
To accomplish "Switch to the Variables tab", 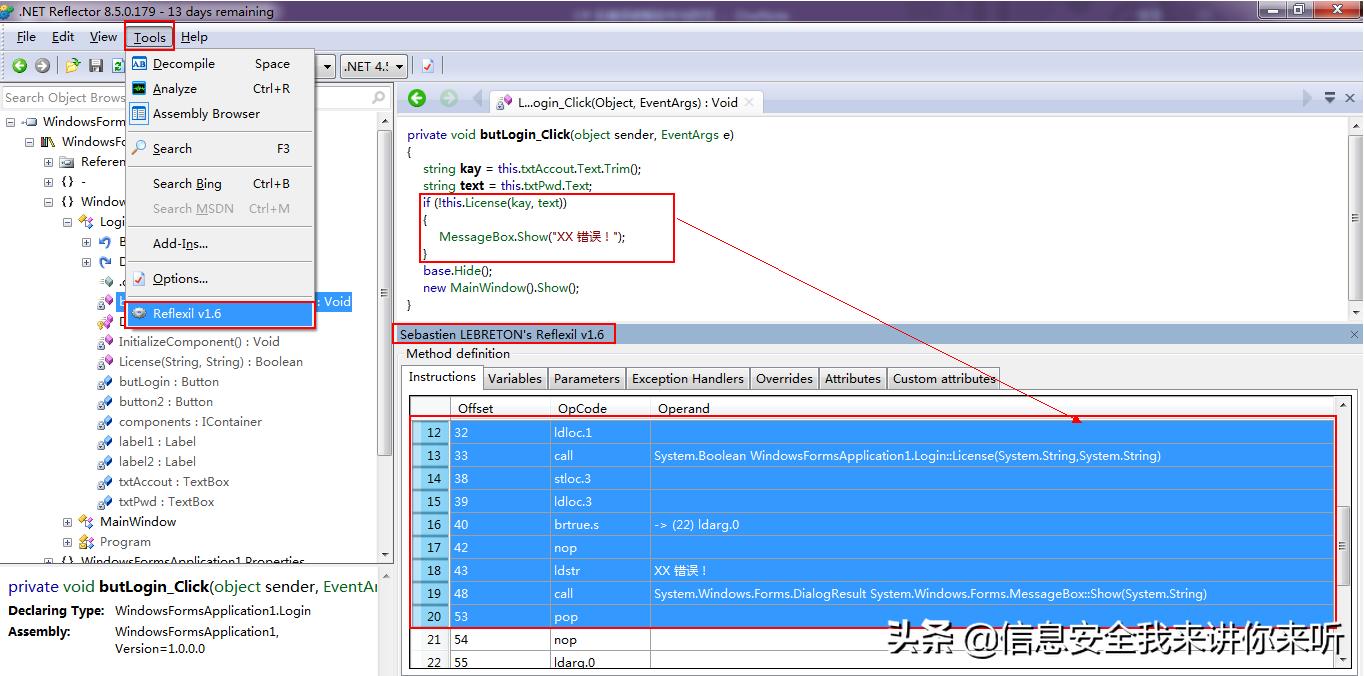I will (514, 379).
